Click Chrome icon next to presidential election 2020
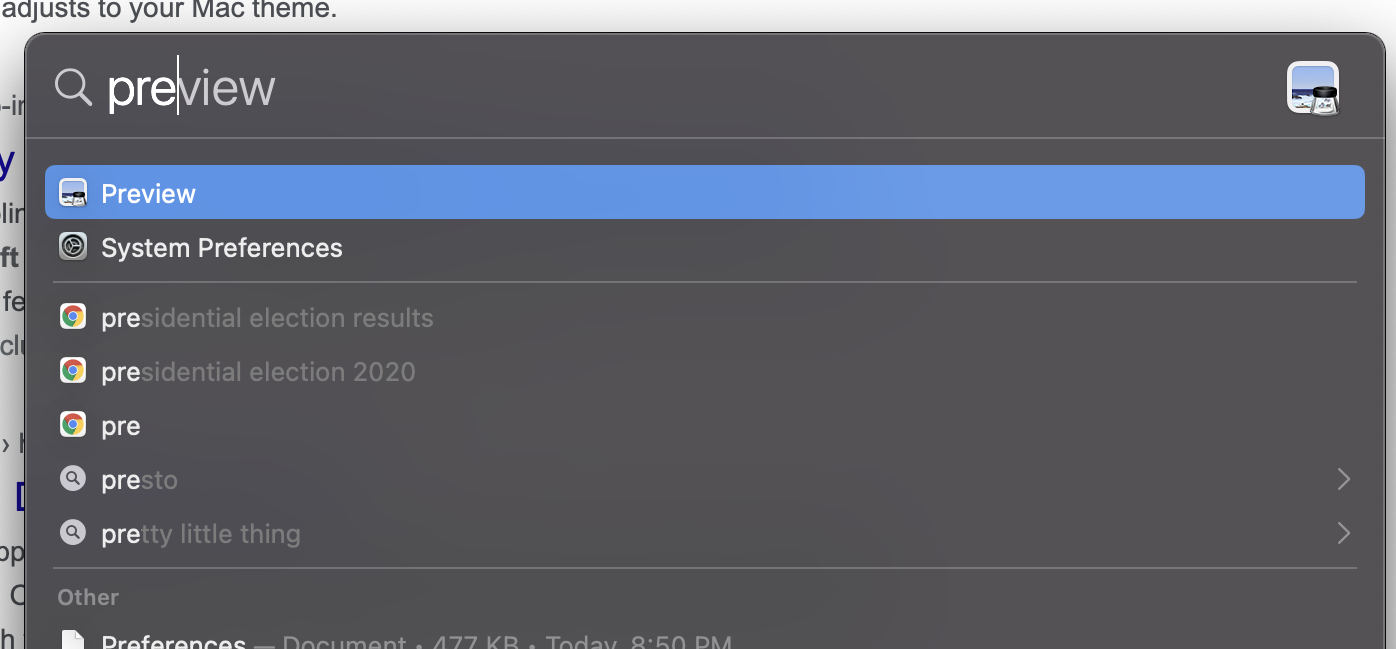Image resolution: width=1396 pixels, height=649 pixels. 73,371
